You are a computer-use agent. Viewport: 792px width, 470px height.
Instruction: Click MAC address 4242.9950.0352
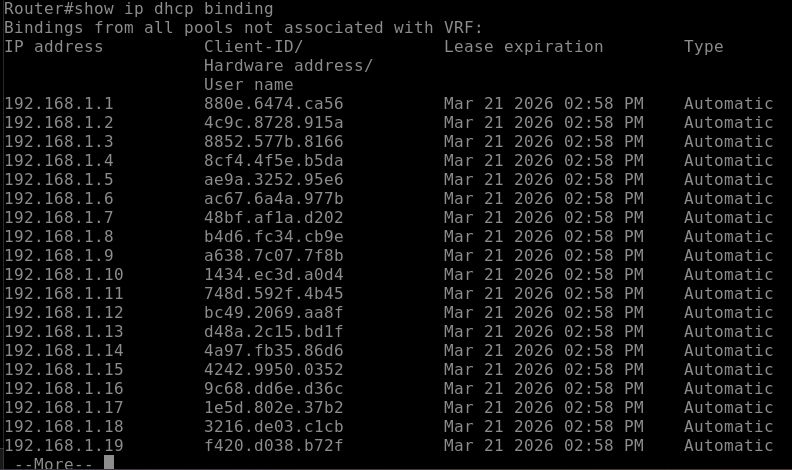point(273,370)
